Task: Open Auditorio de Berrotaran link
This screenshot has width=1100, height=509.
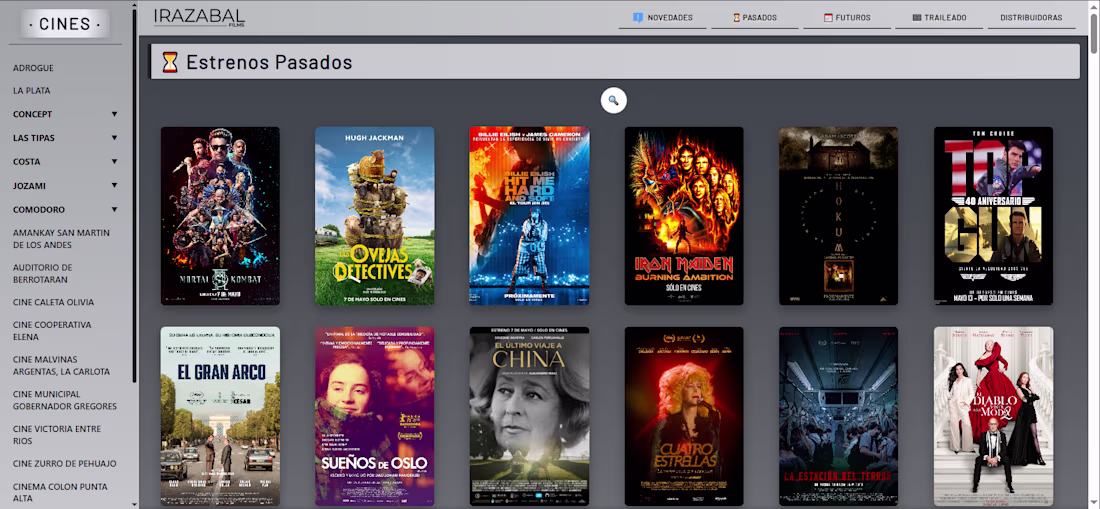Action: click(x=42, y=273)
